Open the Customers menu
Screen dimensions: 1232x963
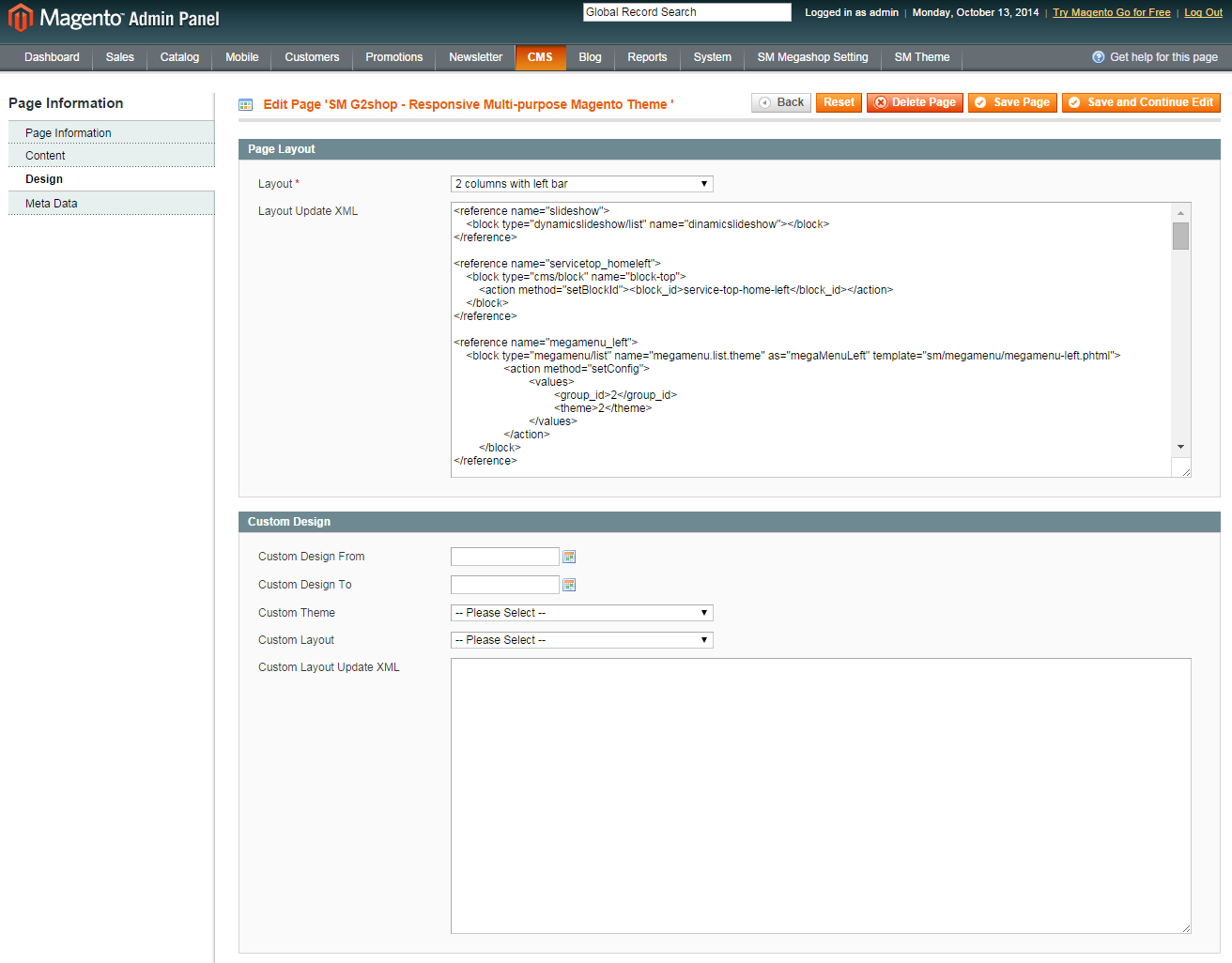click(x=312, y=57)
